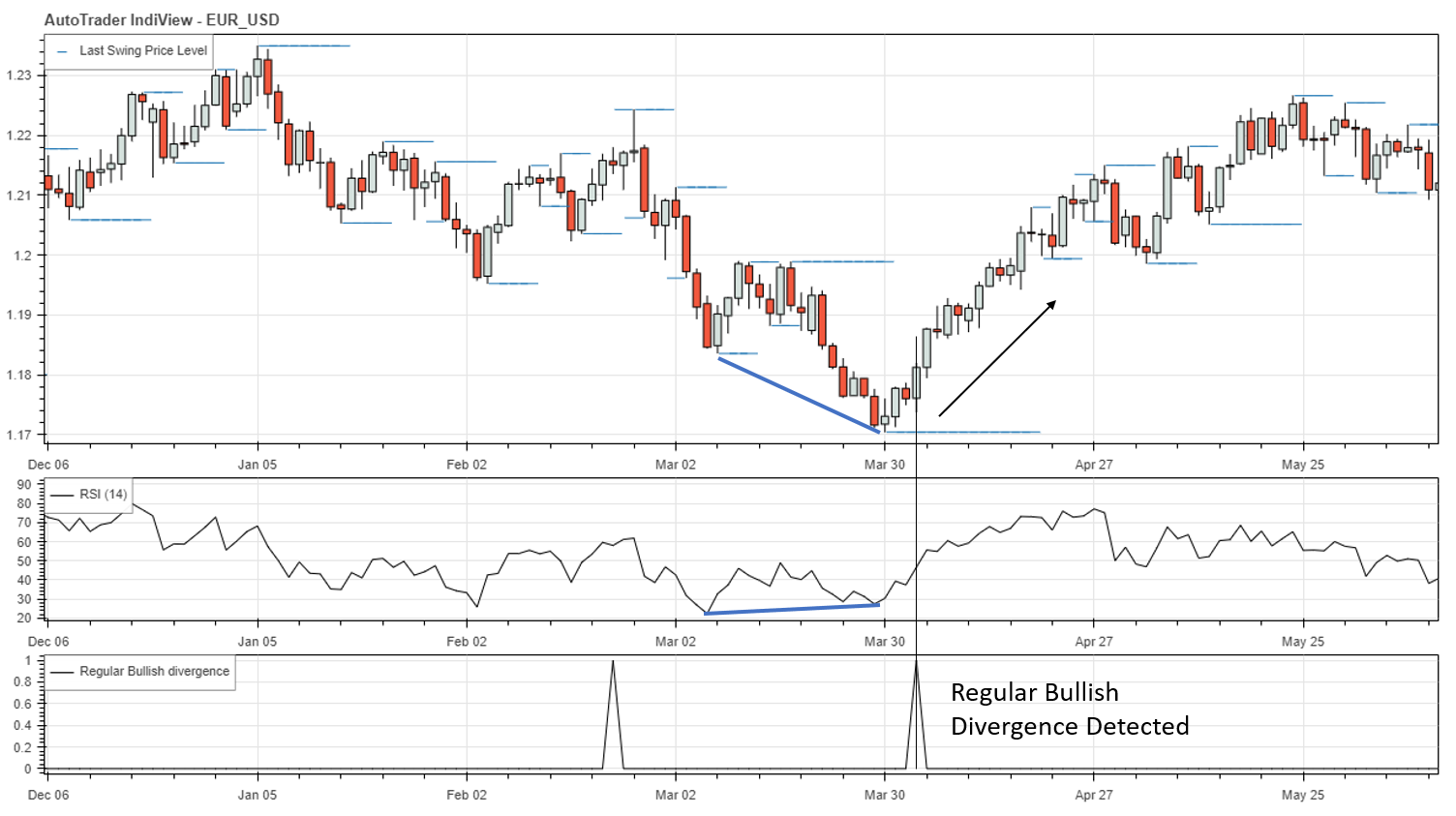Click the 1.23 price axis label
1456x816 pixels.
point(18,76)
